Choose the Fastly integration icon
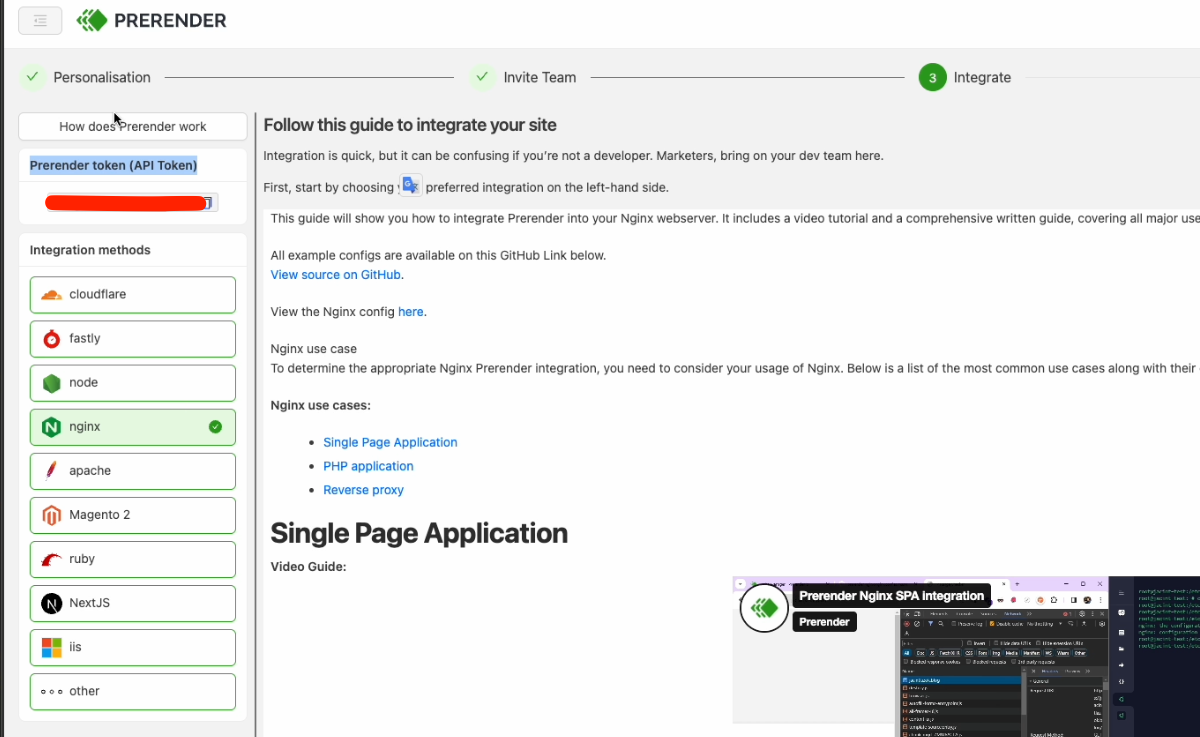 [52, 339]
